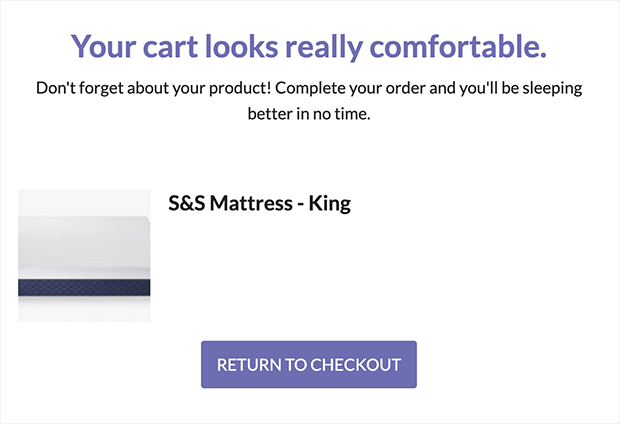620x424 pixels.
Task: Select the S&S Mattress - King product title
Action: click(x=259, y=203)
